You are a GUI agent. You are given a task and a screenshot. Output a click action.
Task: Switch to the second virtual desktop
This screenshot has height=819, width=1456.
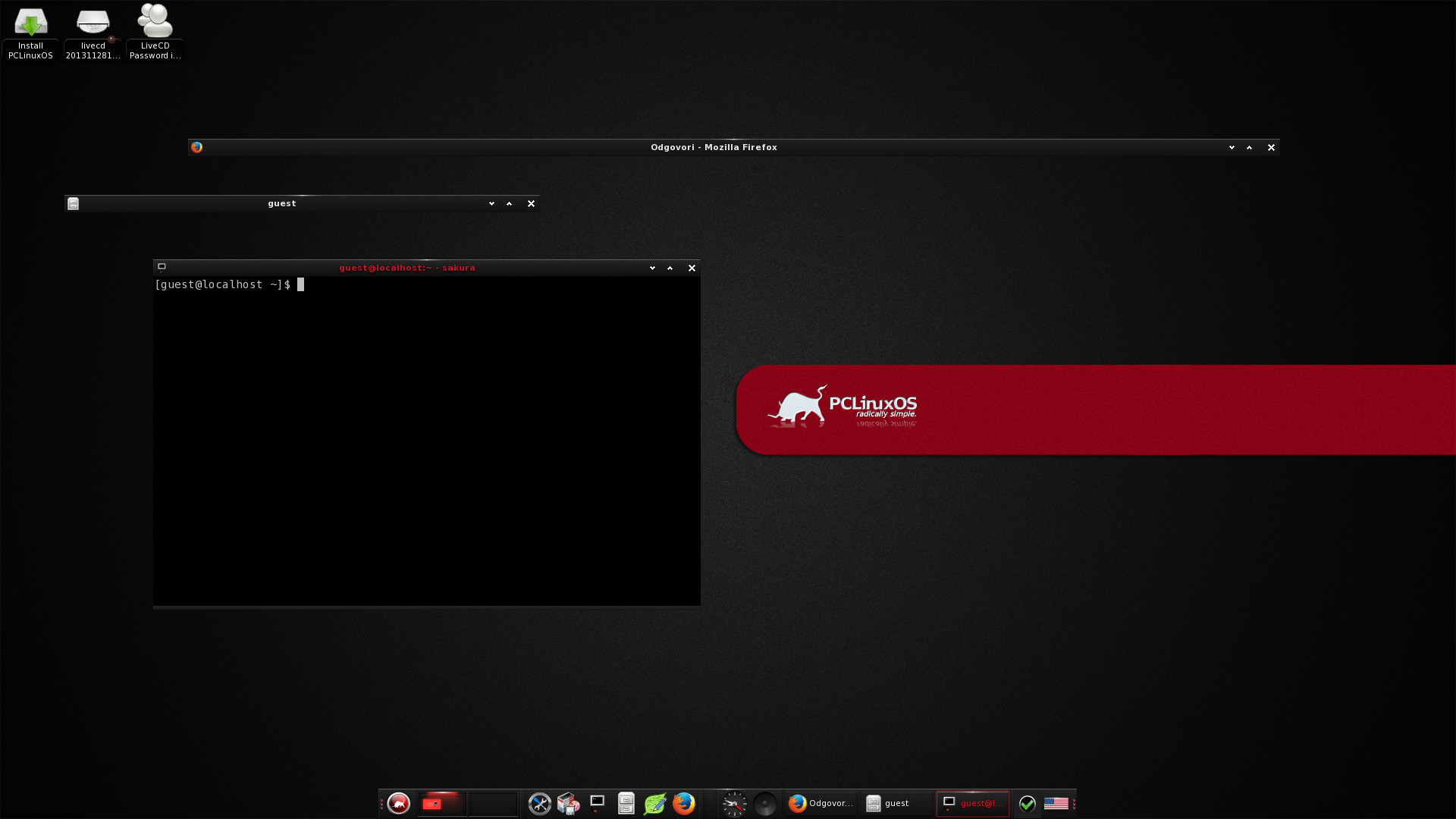(x=492, y=803)
